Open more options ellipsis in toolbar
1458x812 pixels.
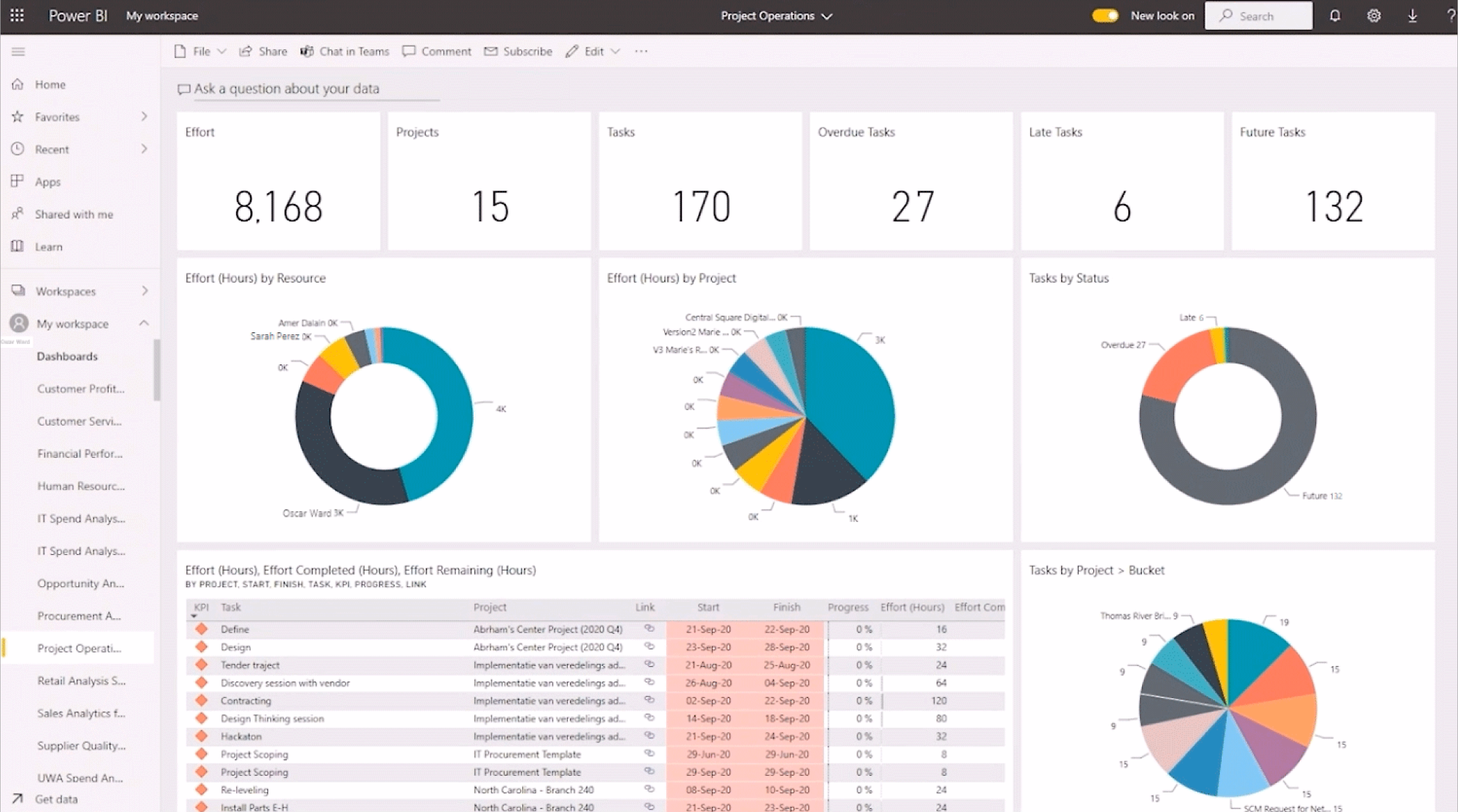tap(640, 51)
